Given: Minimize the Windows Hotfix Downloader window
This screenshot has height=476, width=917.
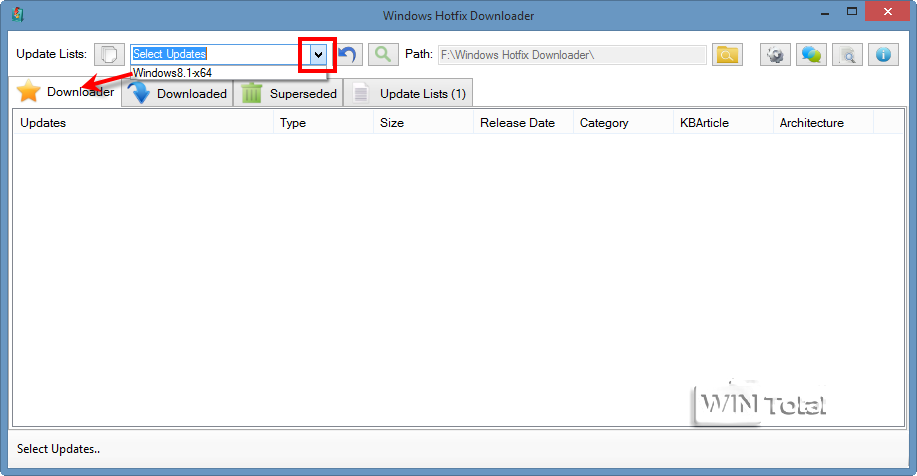Looking at the screenshot, I should [x=825, y=12].
